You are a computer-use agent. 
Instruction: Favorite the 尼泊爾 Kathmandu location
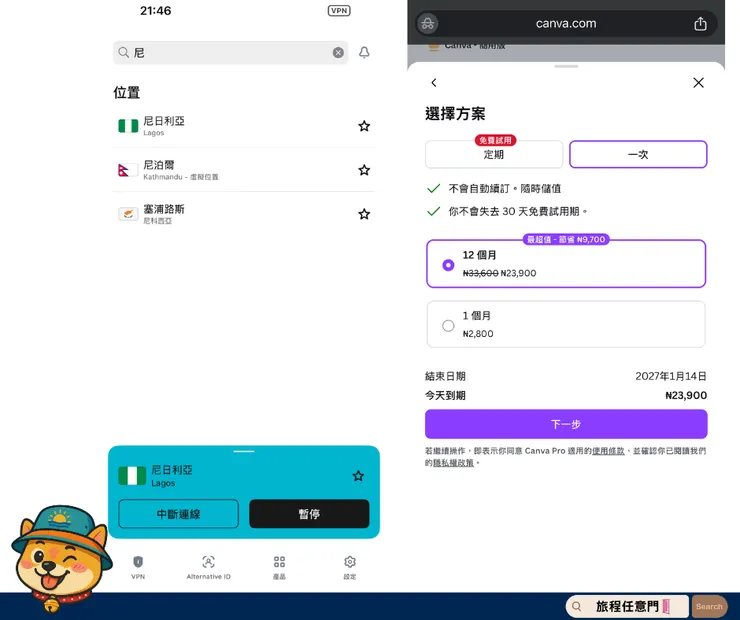(x=364, y=170)
